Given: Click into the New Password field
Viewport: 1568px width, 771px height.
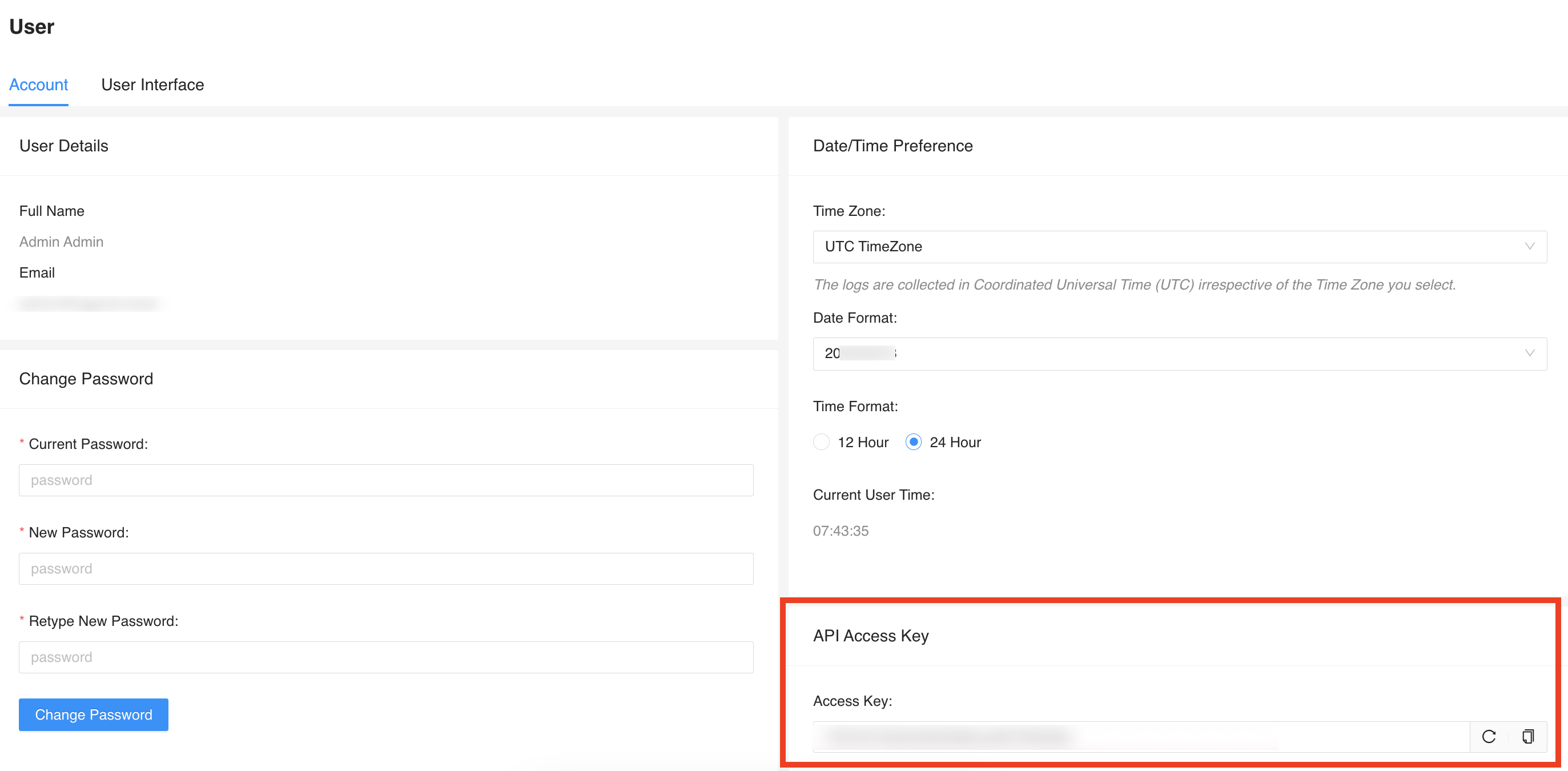Looking at the screenshot, I should coord(386,569).
